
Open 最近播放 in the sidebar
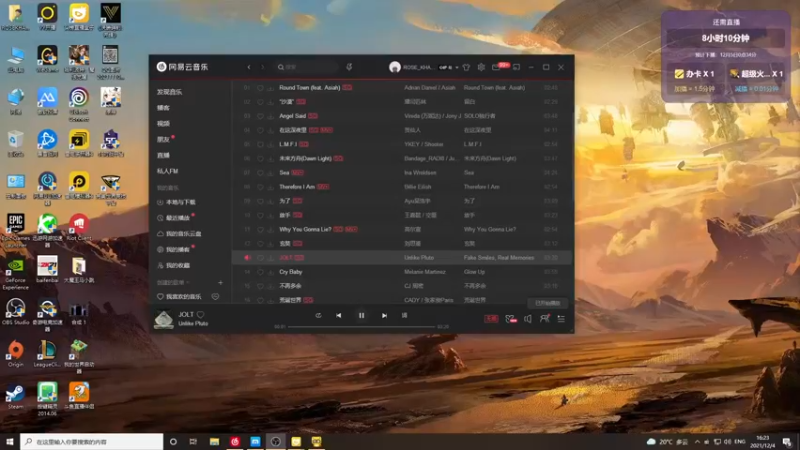(x=173, y=218)
